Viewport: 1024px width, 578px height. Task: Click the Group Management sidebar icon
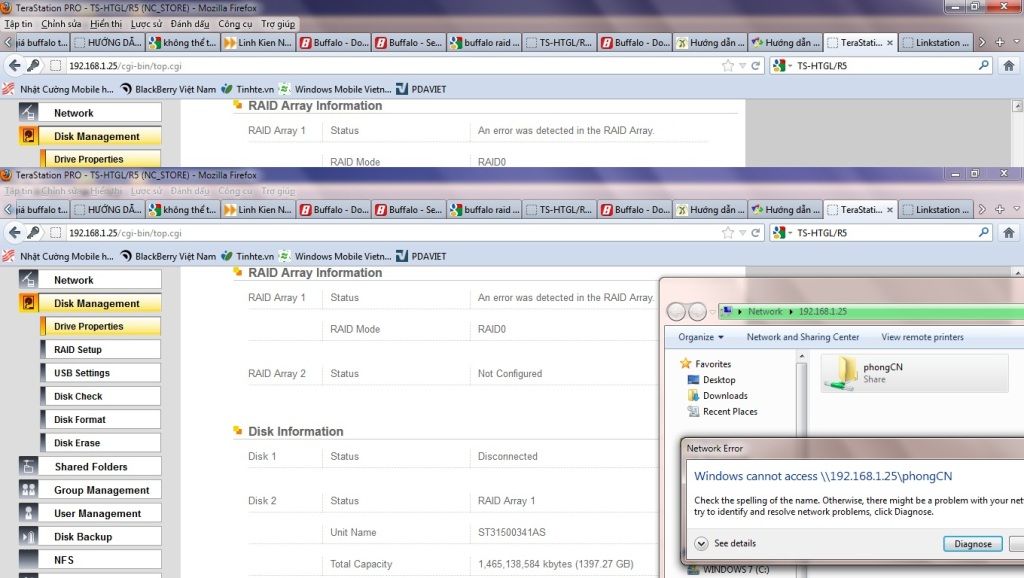28,490
